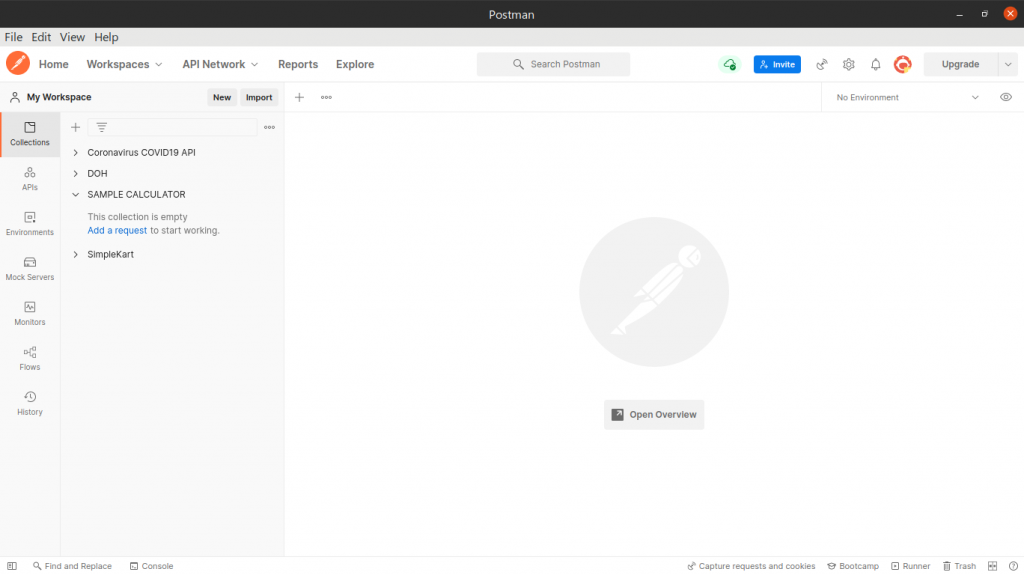Screen dimensions: 1024x575
Task: Open the Upgrade dropdown arrow
Action: tap(1008, 64)
